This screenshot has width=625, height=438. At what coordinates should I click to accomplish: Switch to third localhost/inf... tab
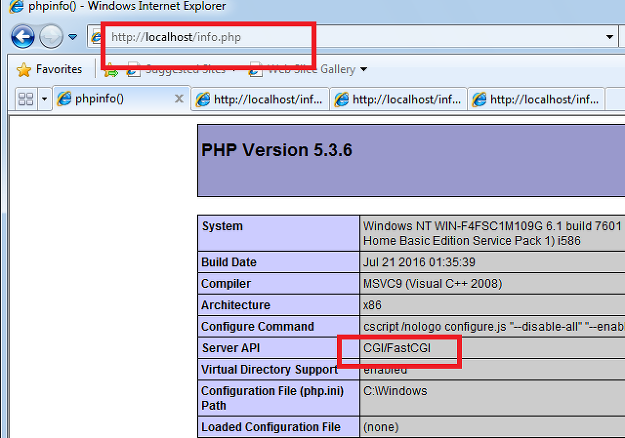click(x=398, y=99)
